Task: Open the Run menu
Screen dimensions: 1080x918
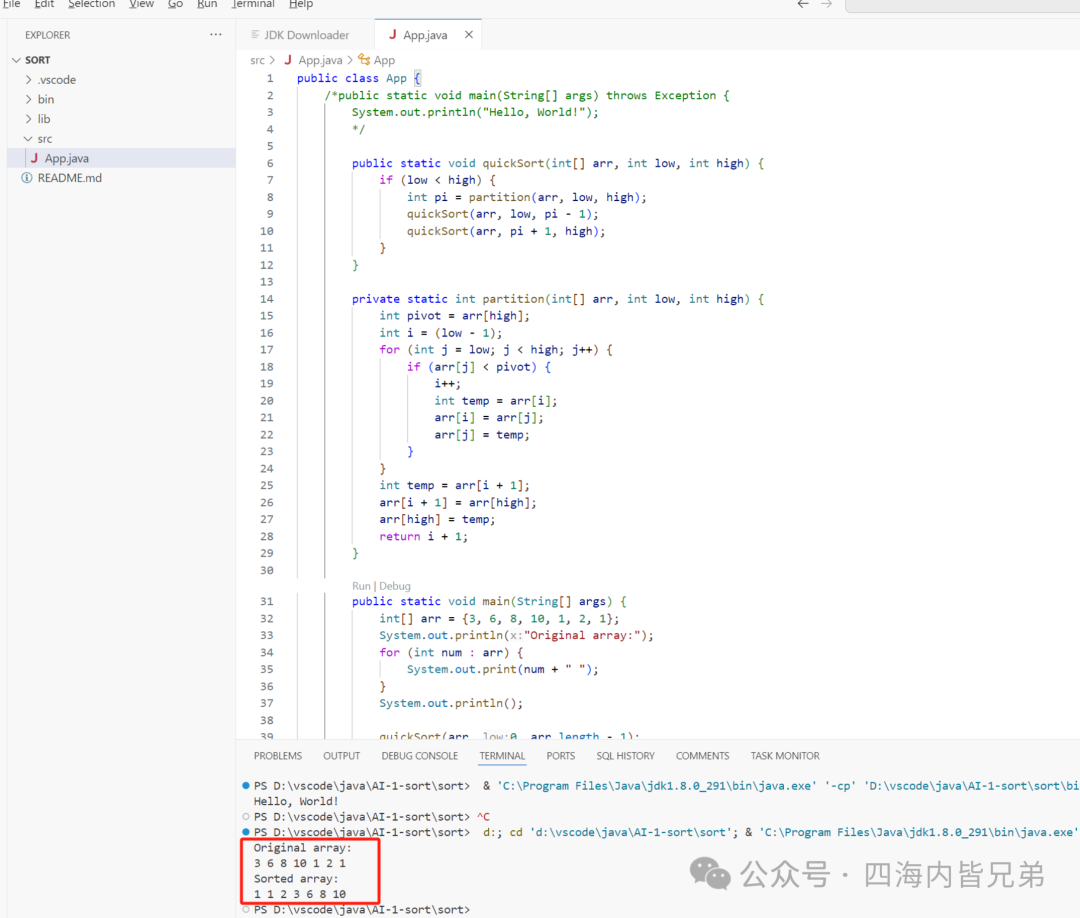Action: [x=207, y=4]
